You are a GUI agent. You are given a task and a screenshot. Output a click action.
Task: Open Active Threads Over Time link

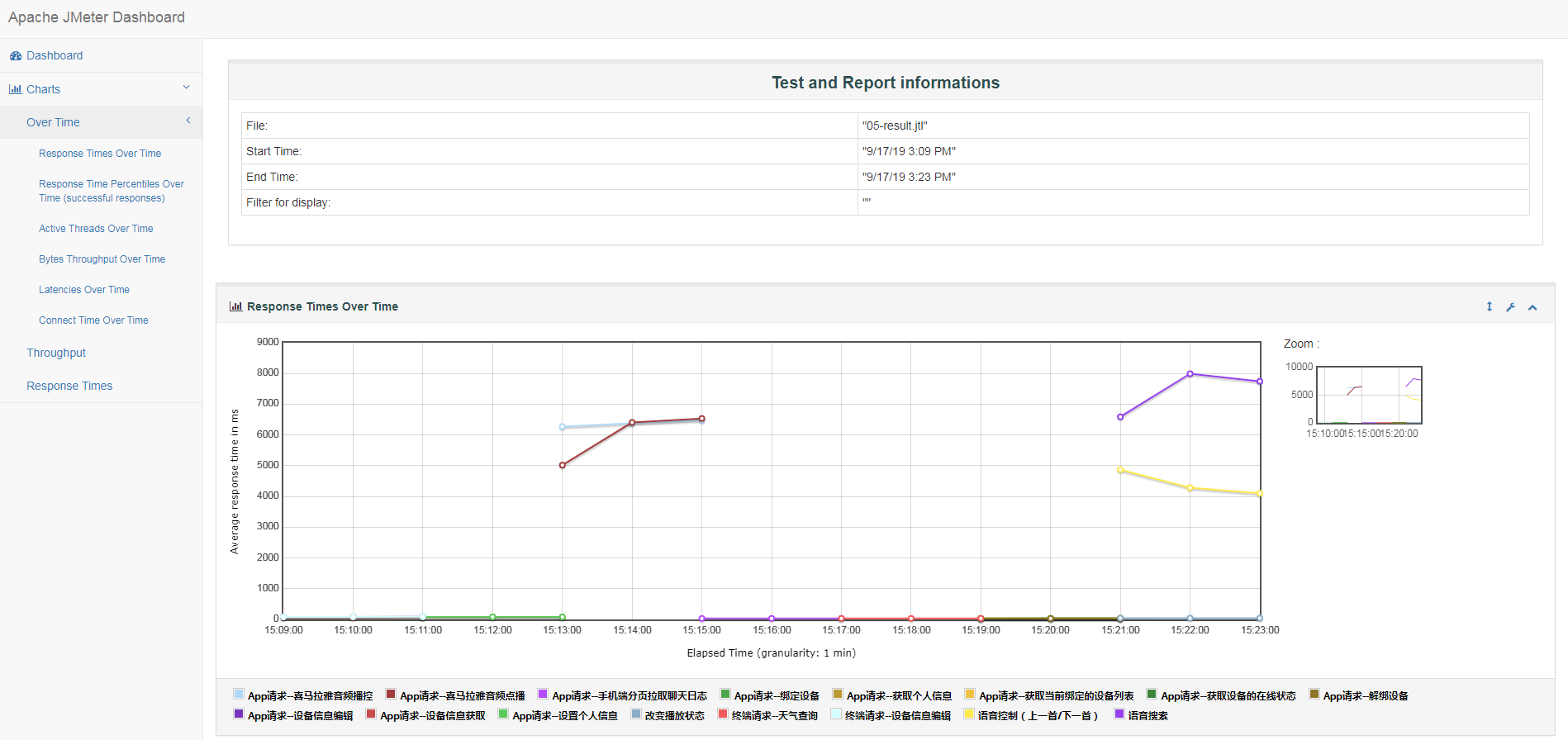(x=96, y=229)
